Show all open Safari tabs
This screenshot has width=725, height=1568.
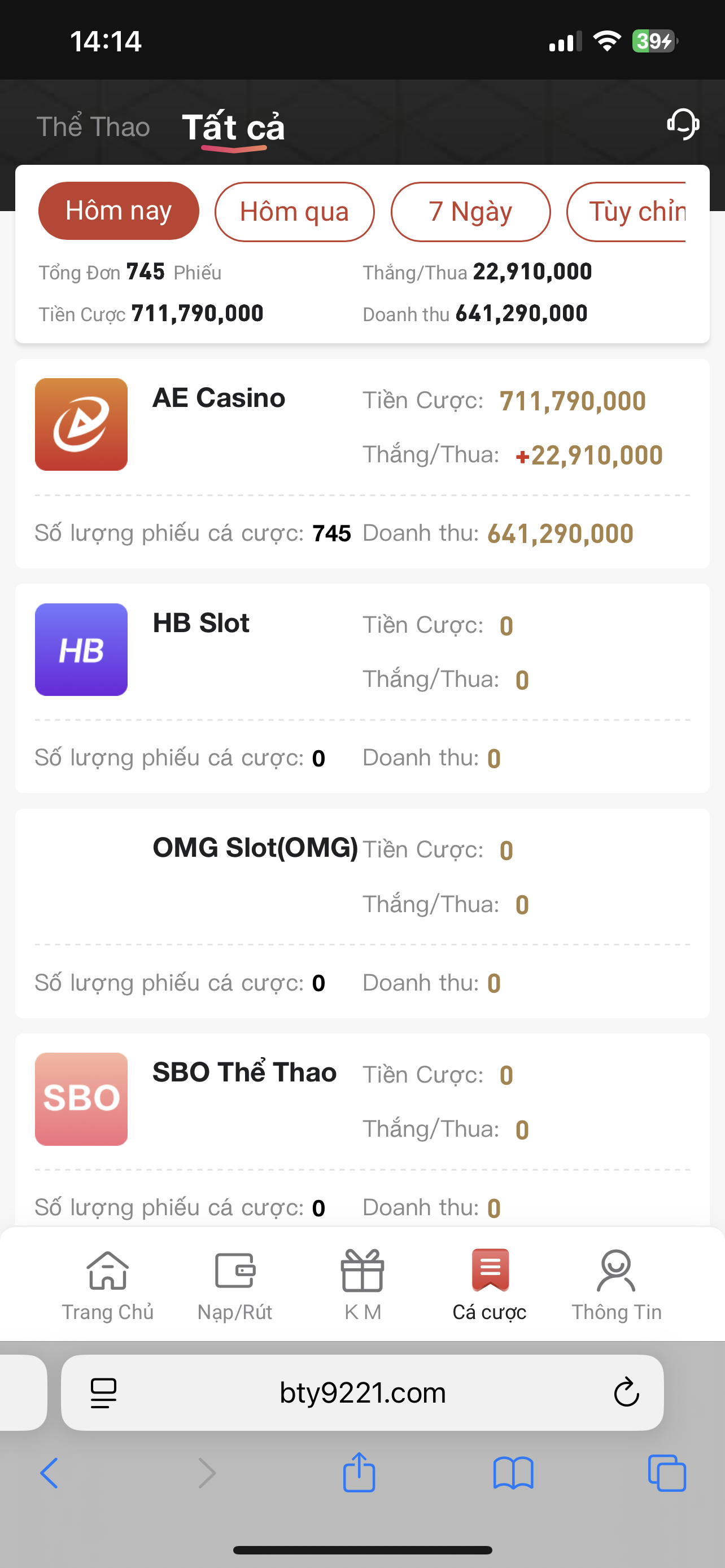667,1473
